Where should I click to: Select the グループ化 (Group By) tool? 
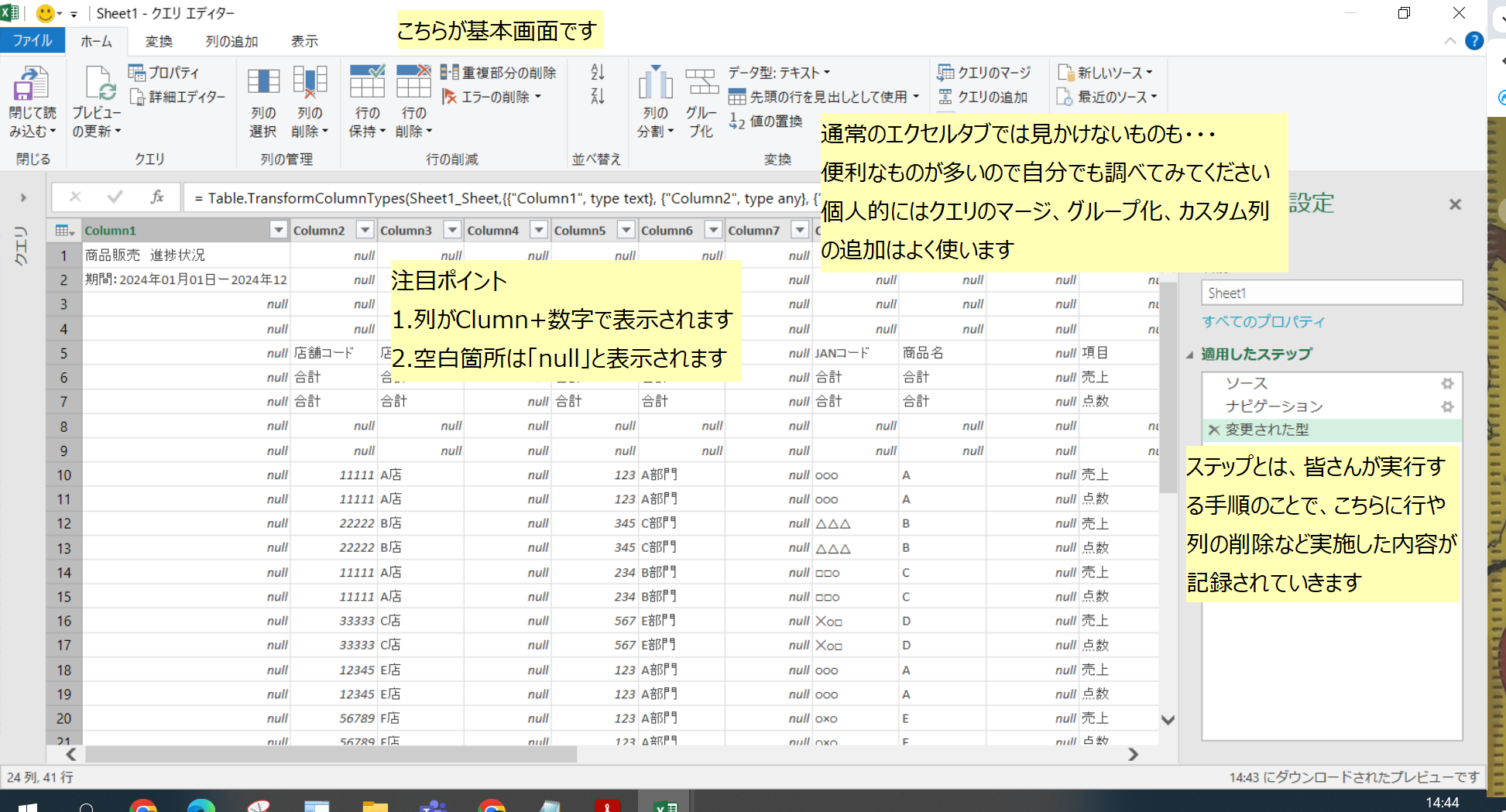(702, 99)
